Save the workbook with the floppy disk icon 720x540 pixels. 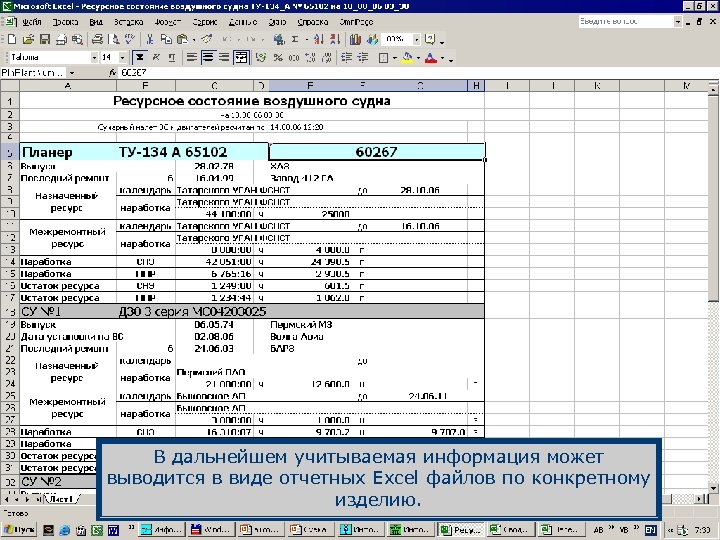click(x=45, y=40)
